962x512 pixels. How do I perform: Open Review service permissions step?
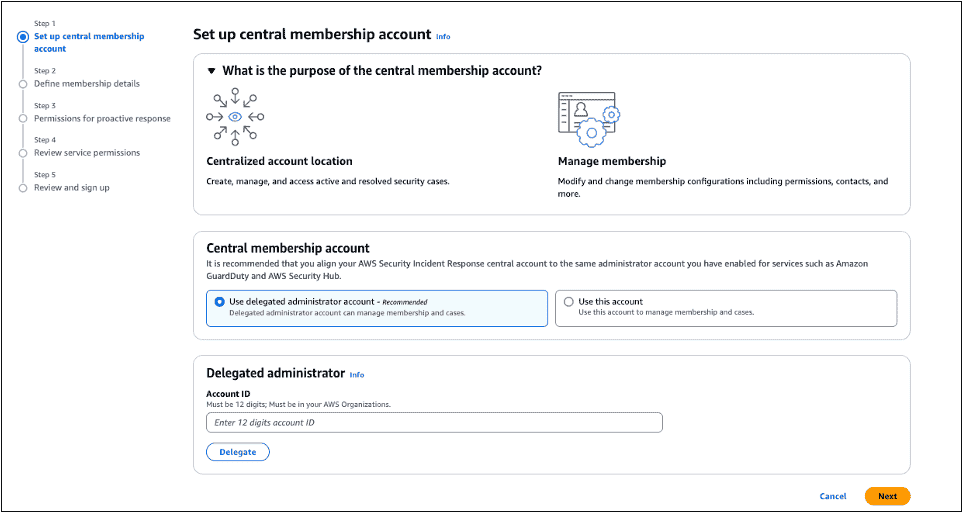click(87, 153)
